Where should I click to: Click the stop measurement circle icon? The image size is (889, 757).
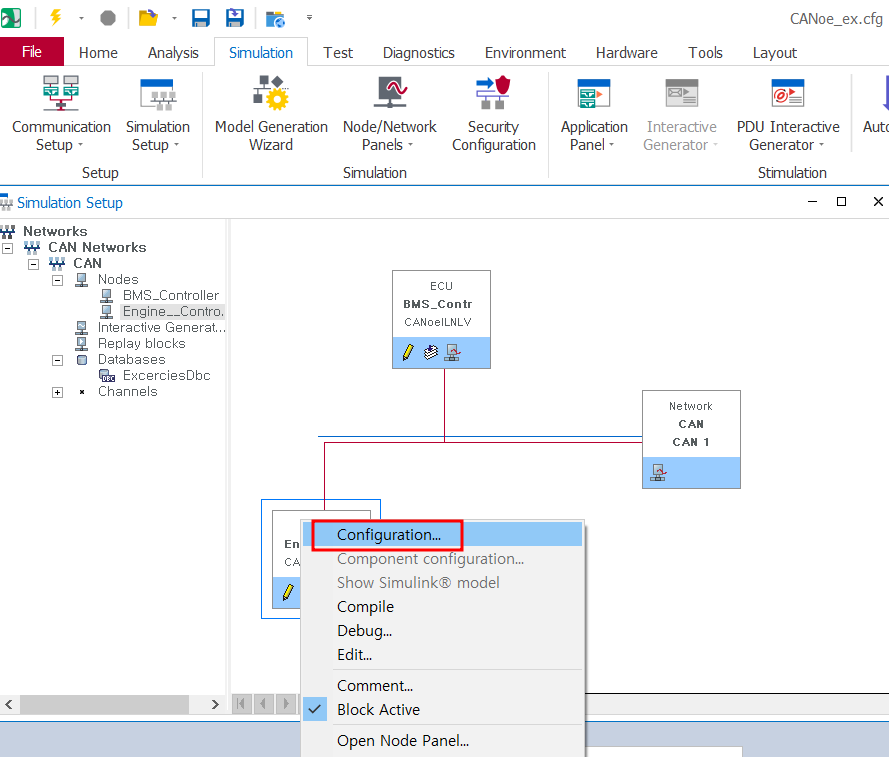coord(108,18)
